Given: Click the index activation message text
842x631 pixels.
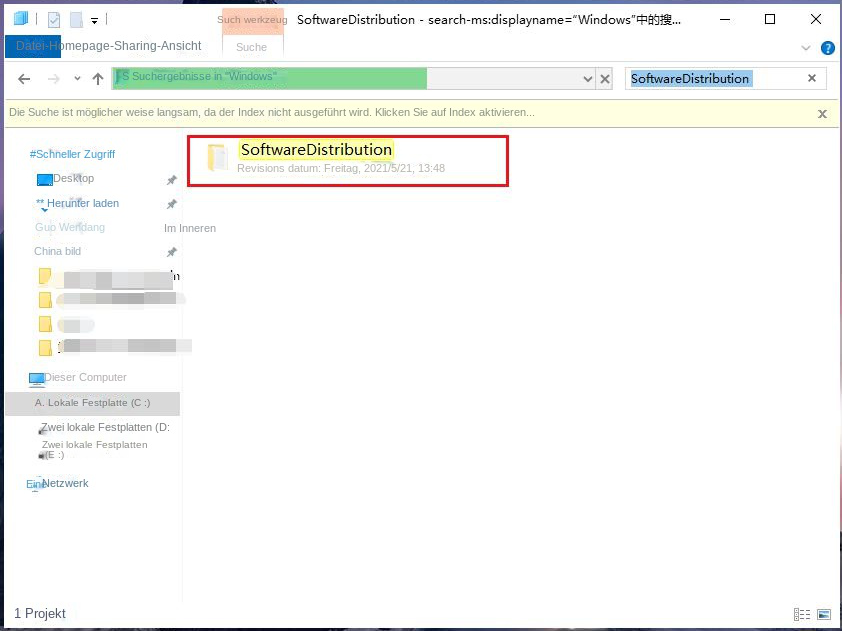Looking at the screenshot, I should click(x=271, y=113).
